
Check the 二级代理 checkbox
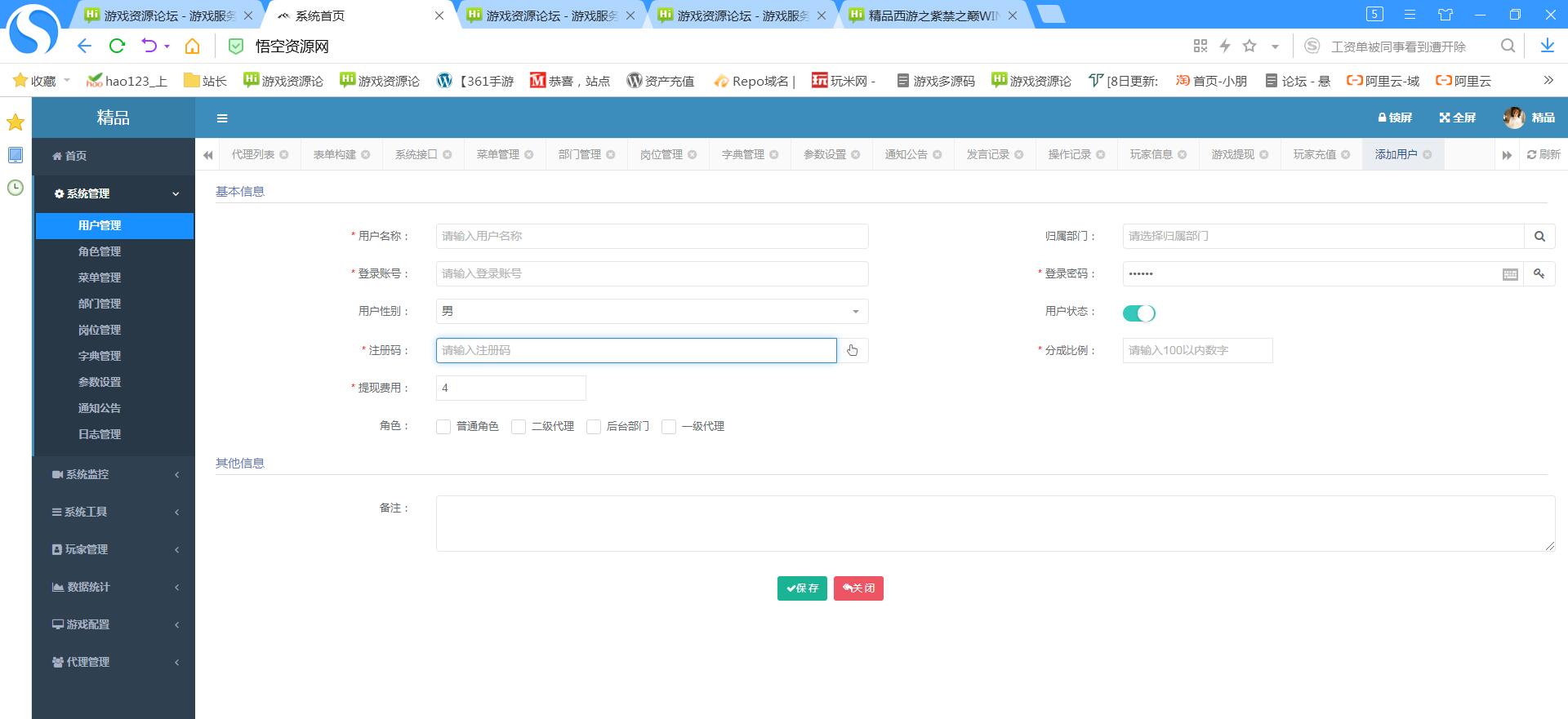click(x=519, y=427)
